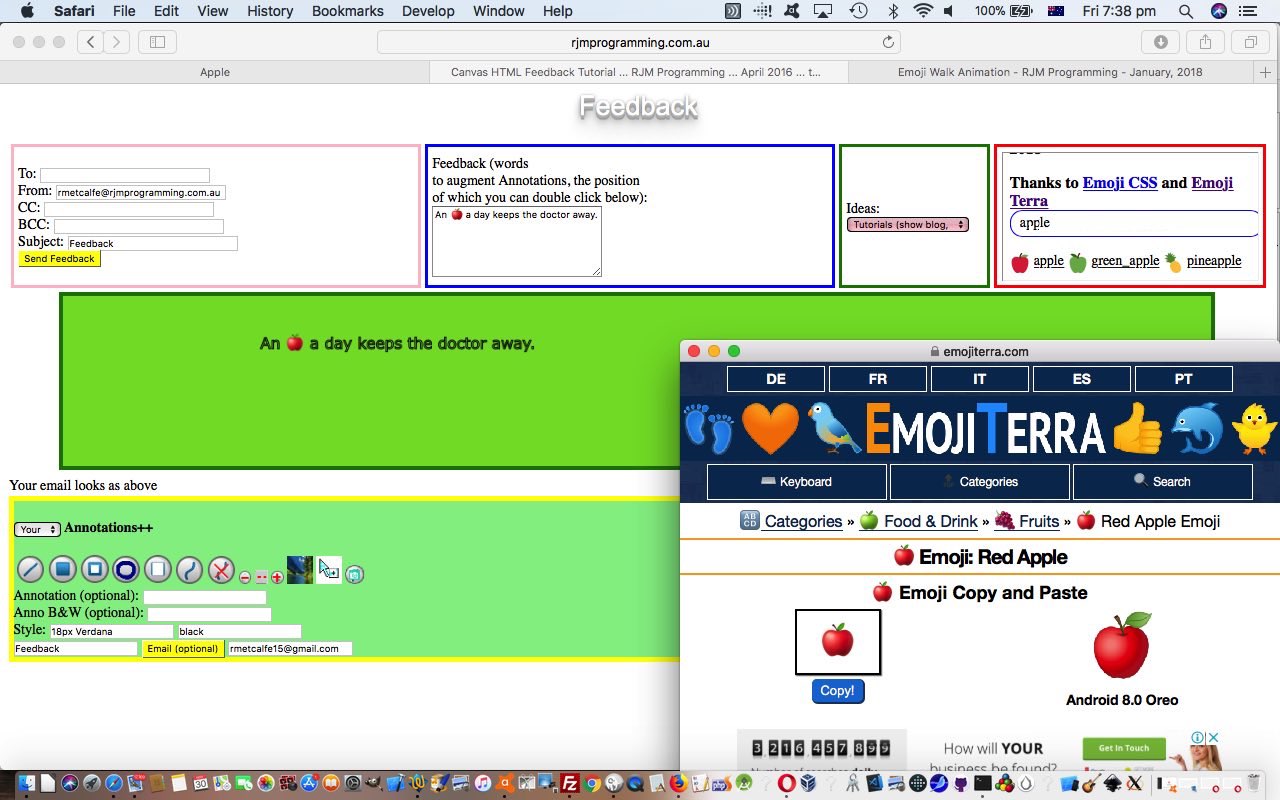Click the cursor select-region icon
Image resolution: width=1280 pixels, height=800 pixels.
pos(329,570)
